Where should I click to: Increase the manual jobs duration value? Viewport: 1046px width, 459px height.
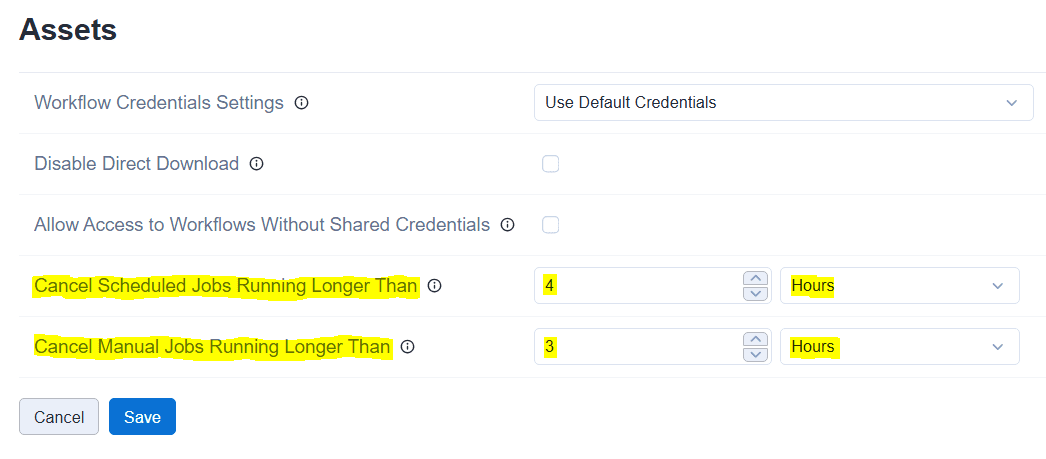[x=756, y=339]
